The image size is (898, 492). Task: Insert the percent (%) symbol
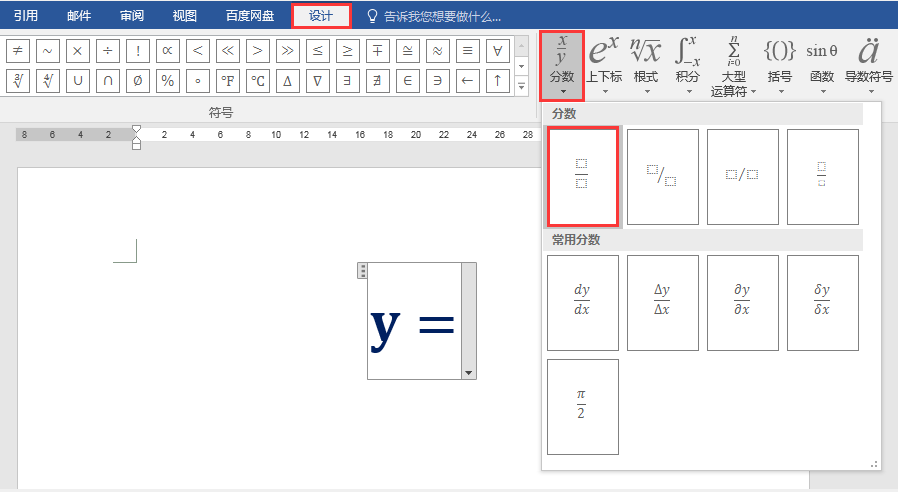click(167, 81)
